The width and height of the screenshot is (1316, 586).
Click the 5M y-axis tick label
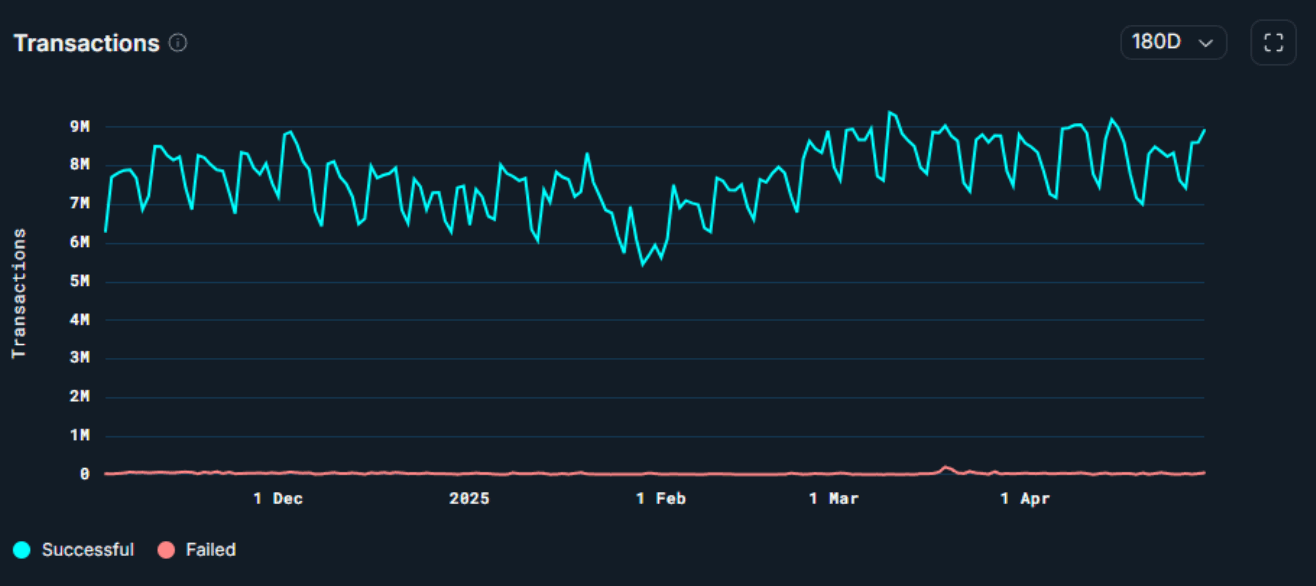tap(80, 281)
